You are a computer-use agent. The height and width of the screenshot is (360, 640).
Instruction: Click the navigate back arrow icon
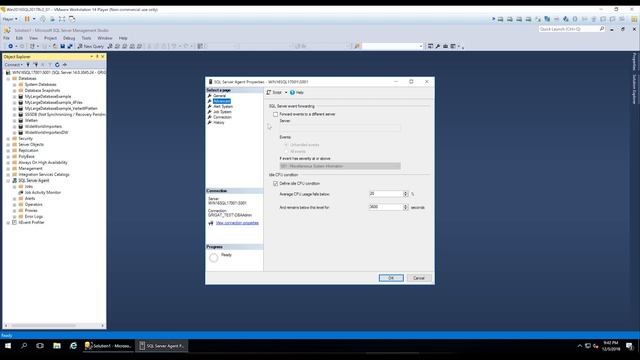(x=11, y=46)
